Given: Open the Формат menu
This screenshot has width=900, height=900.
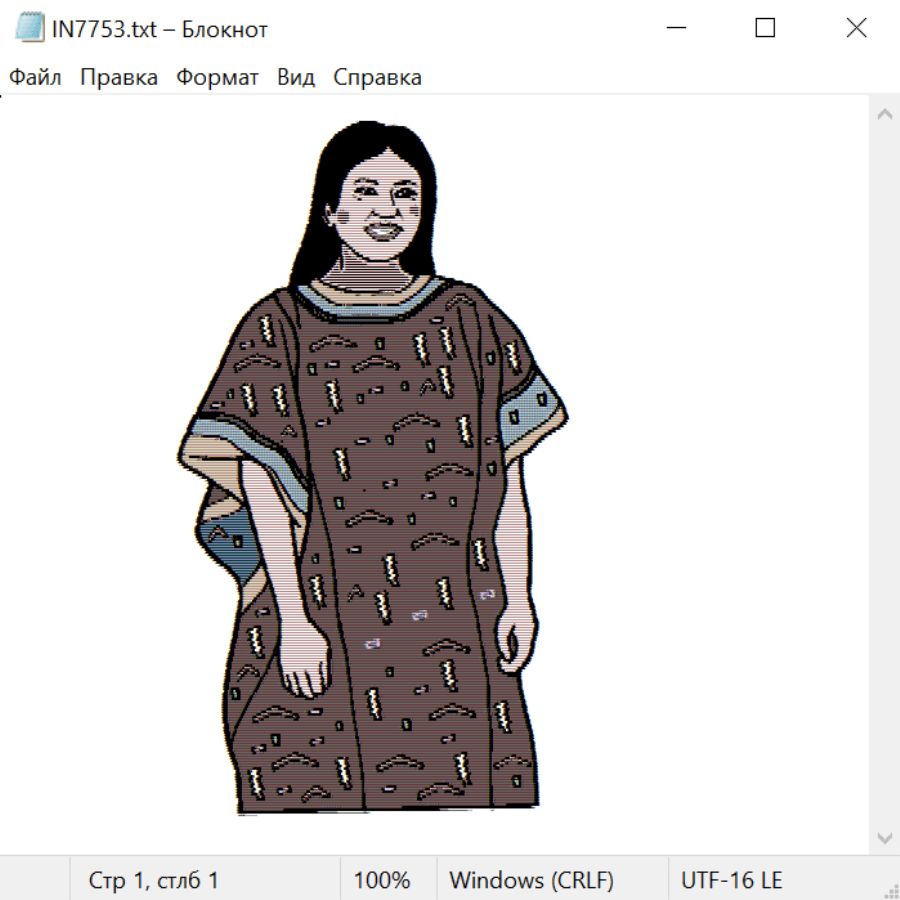Looking at the screenshot, I should click(x=217, y=78).
